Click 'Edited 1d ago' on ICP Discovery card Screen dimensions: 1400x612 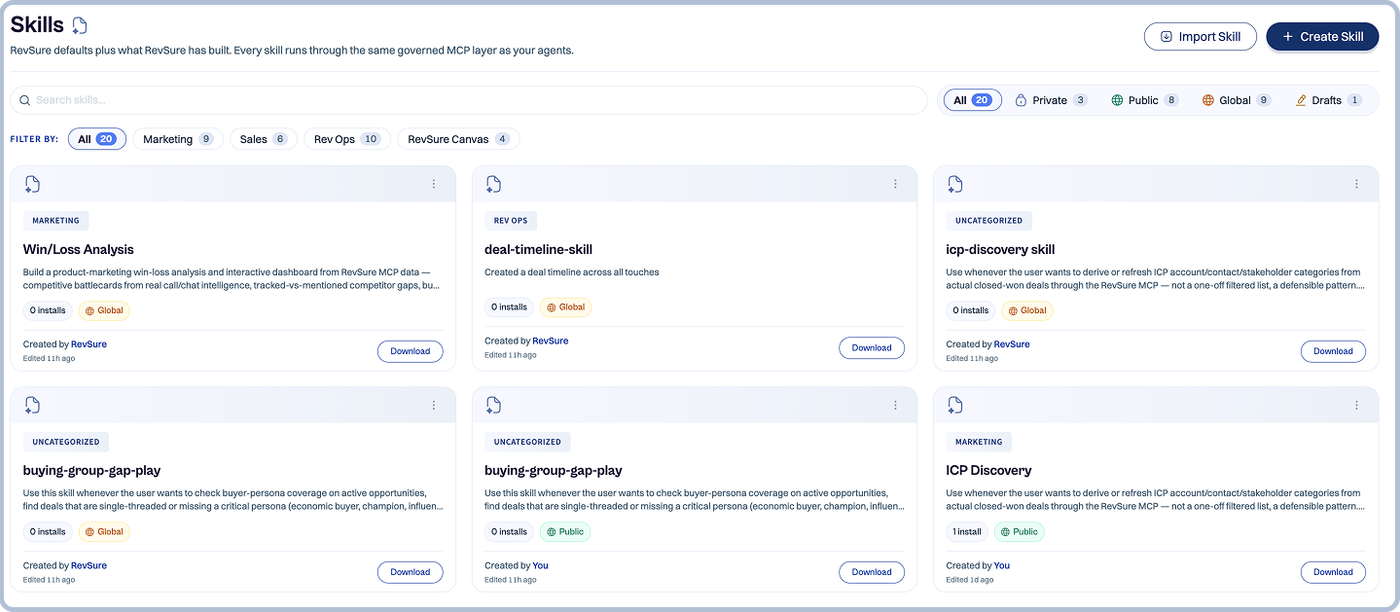point(970,579)
